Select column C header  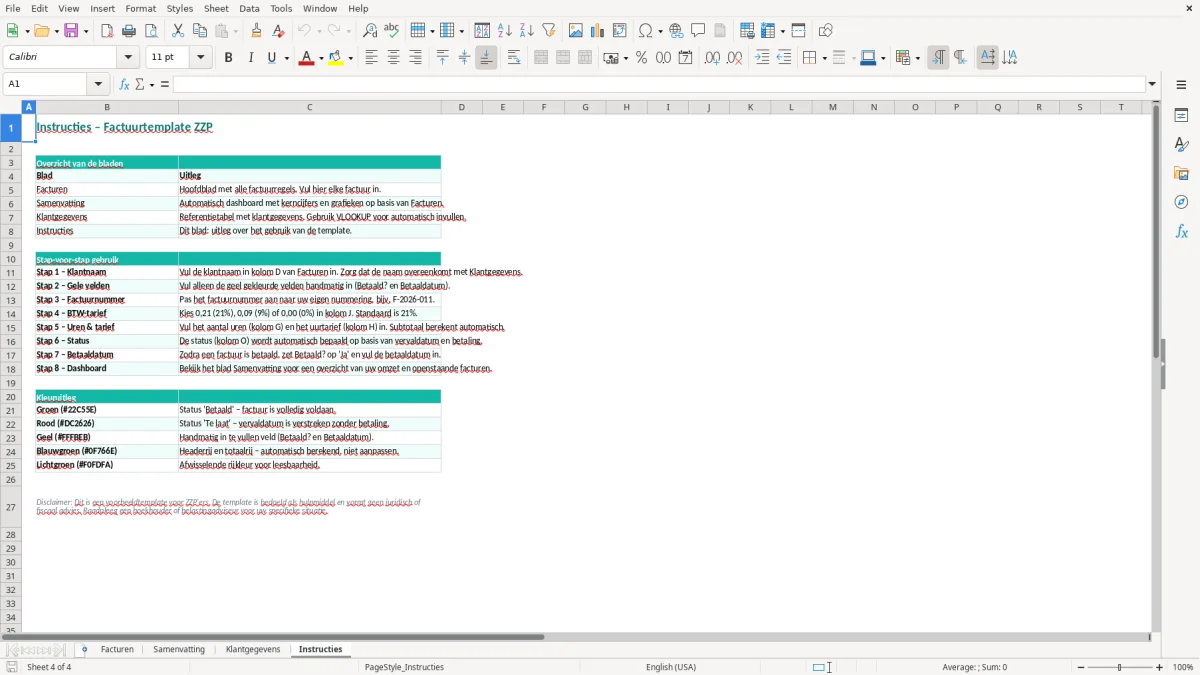309,107
